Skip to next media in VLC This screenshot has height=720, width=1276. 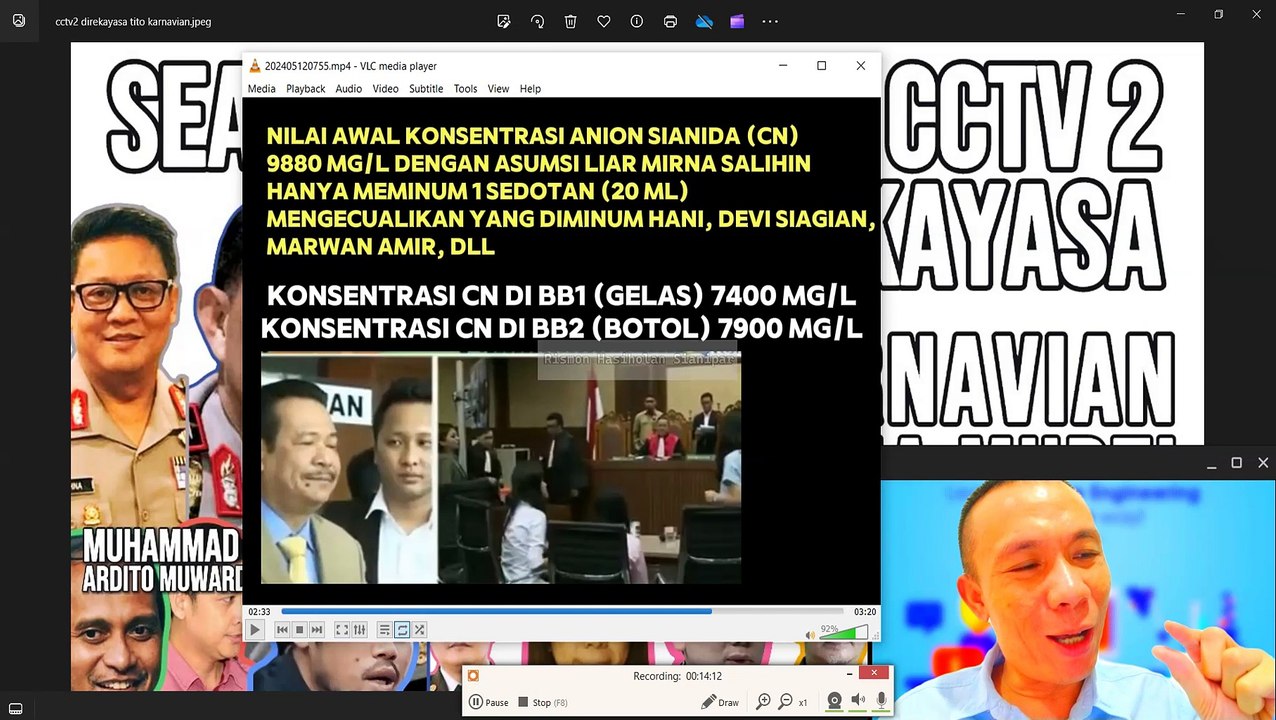(x=317, y=630)
